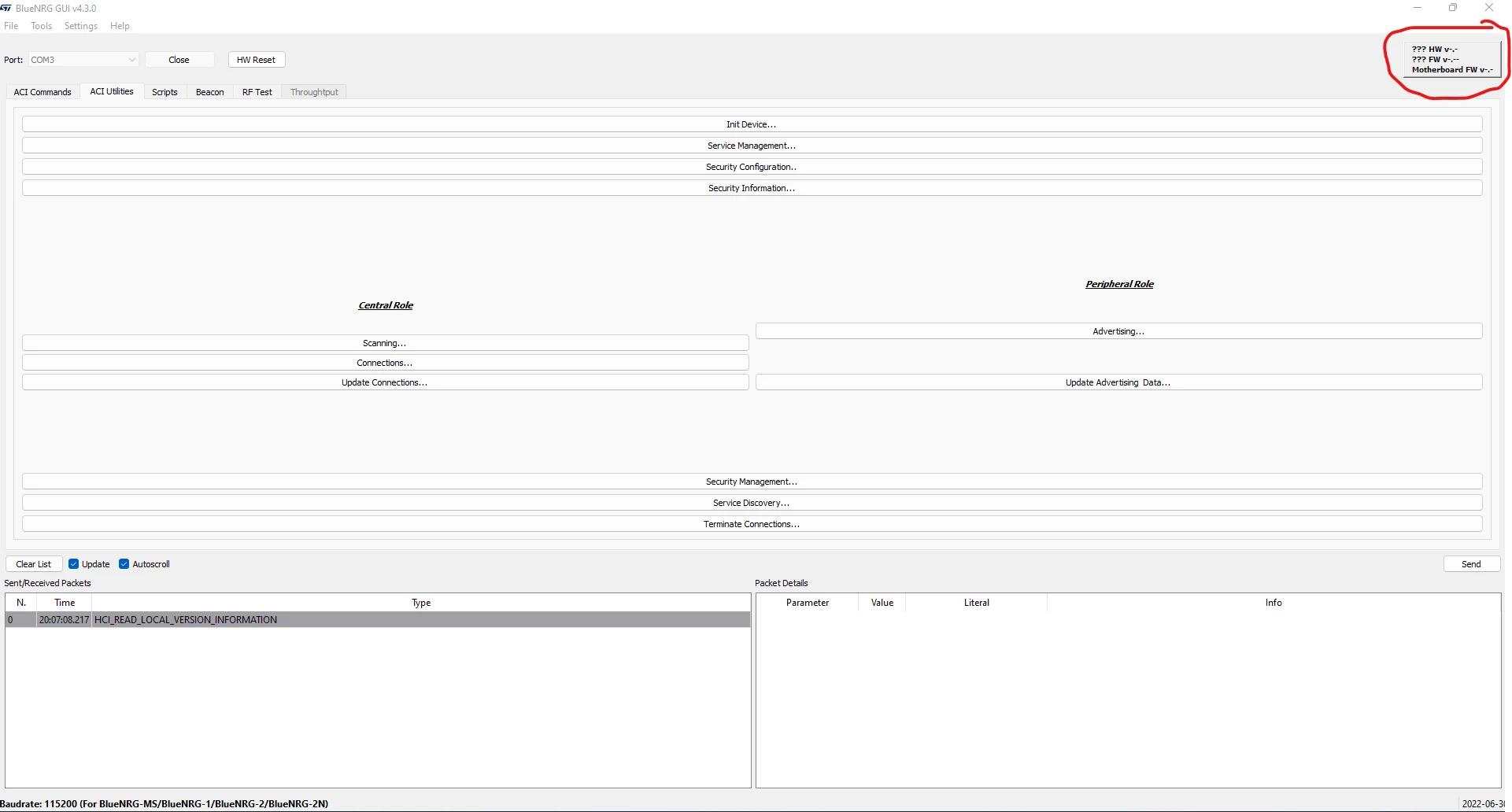Viewport: 1512px width, 812px height.
Task: Open Init Device dialog
Action: click(x=752, y=124)
